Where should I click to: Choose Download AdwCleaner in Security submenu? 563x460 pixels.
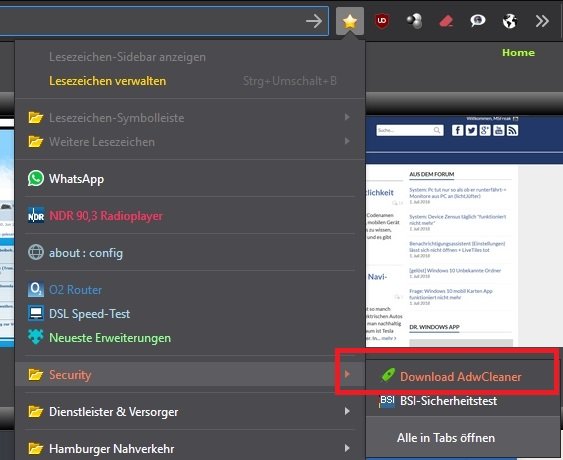pyautogui.click(x=462, y=376)
